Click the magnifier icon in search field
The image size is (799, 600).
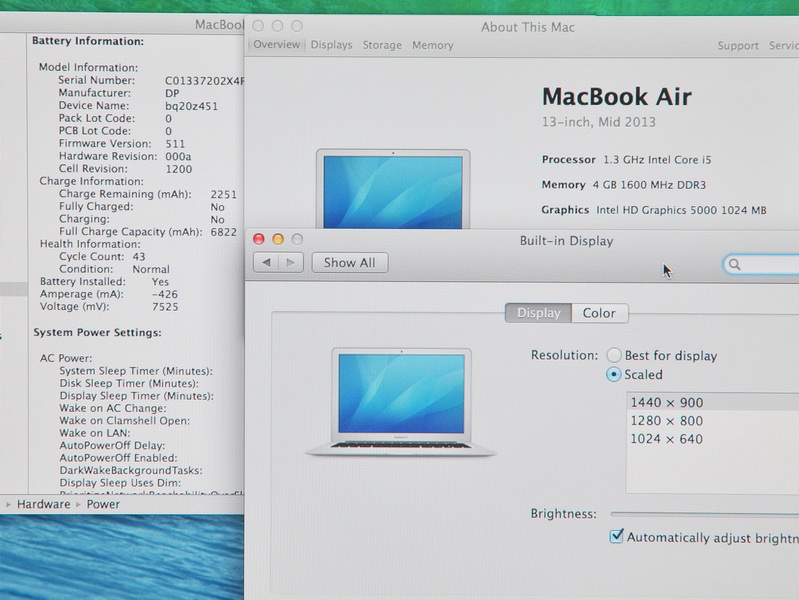[x=734, y=264]
